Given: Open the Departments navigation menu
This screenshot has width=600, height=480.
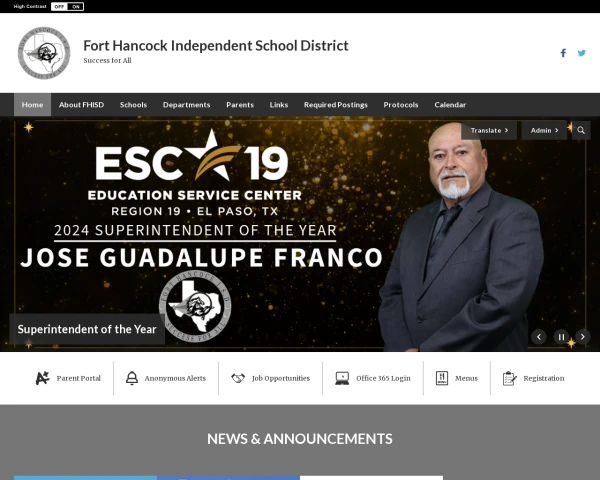Looking at the screenshot, I should click(186, 104).
